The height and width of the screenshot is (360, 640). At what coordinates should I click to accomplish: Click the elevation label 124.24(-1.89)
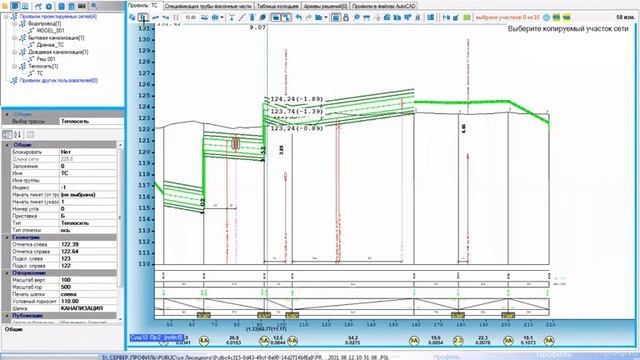[x=297, y=99]
